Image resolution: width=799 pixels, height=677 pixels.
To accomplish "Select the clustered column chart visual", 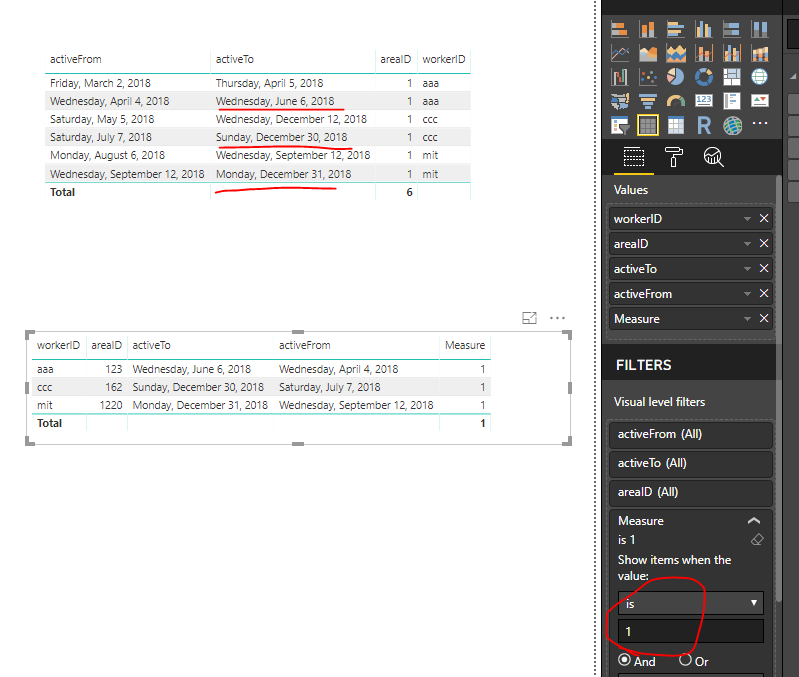I will click(704, 30).
